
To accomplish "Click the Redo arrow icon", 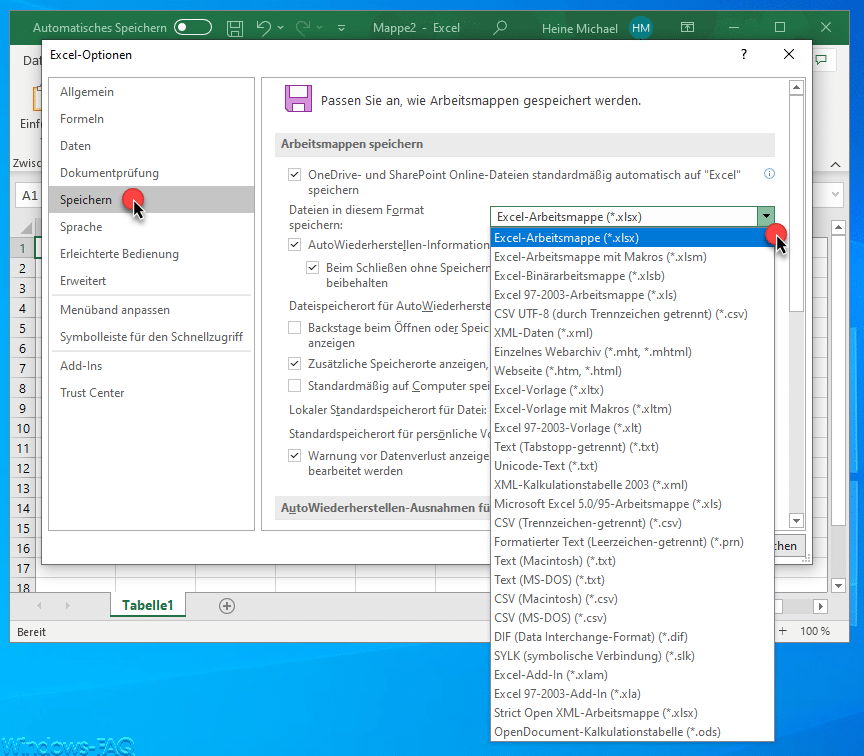I will 303,28.
